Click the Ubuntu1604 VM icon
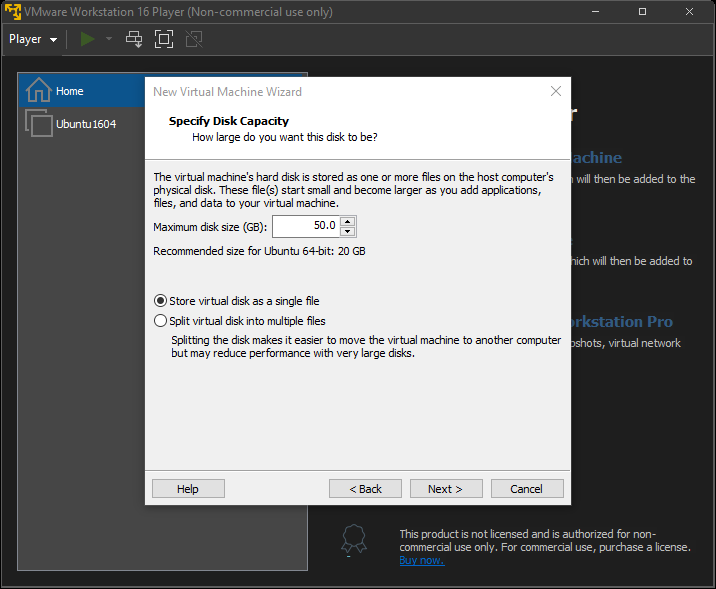This screenshot has width=716, height=589. [x=39, y=123]
